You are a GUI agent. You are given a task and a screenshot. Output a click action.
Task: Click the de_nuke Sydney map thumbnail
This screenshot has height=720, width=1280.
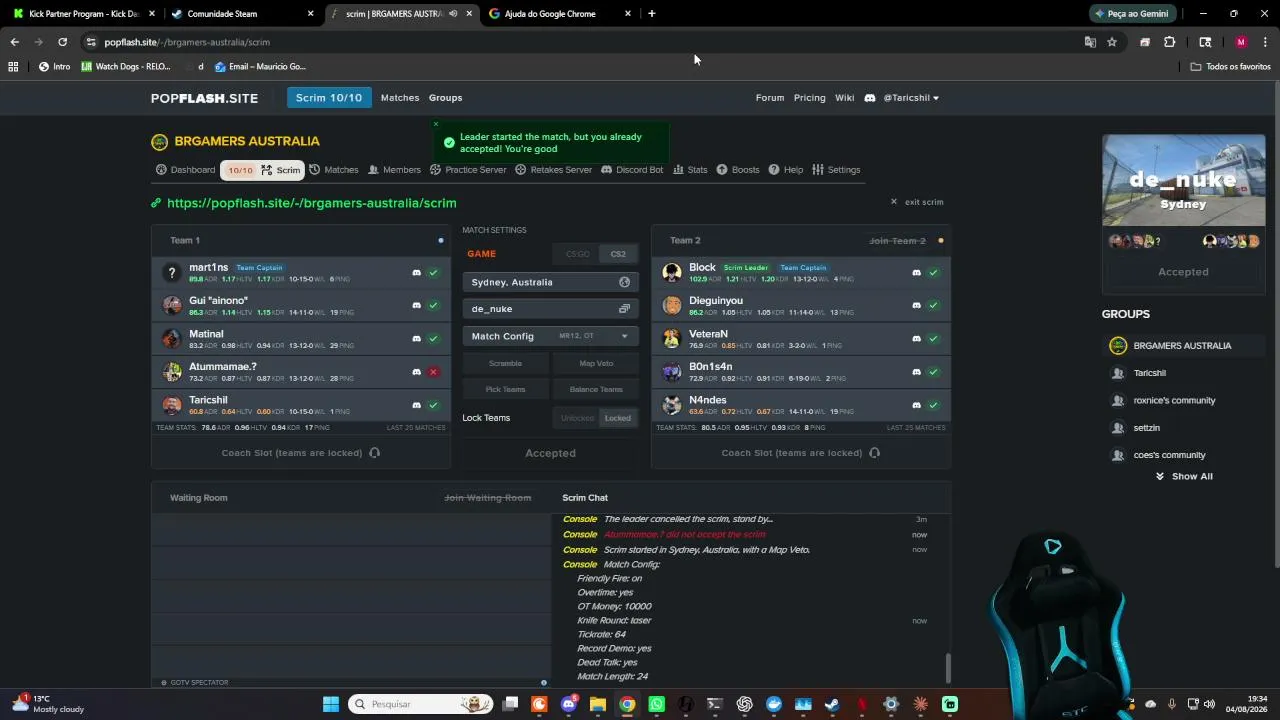1184,181
